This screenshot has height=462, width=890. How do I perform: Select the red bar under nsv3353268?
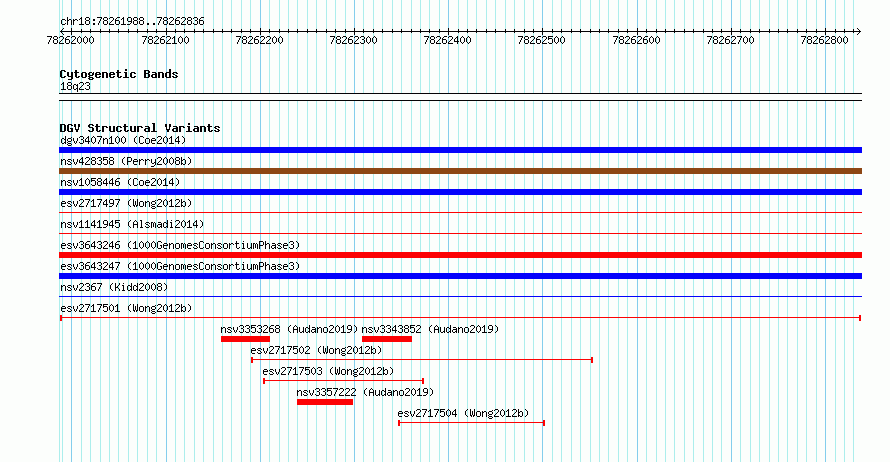coord(245,339)
